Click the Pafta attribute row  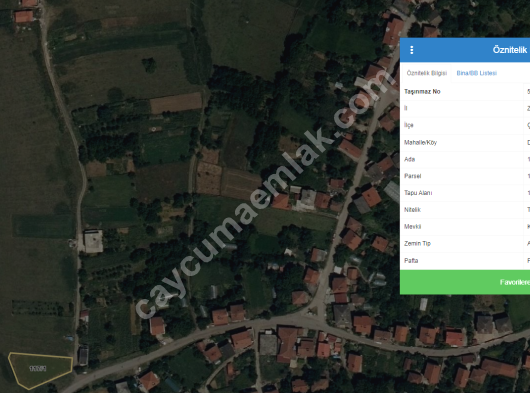coord(465,261)
